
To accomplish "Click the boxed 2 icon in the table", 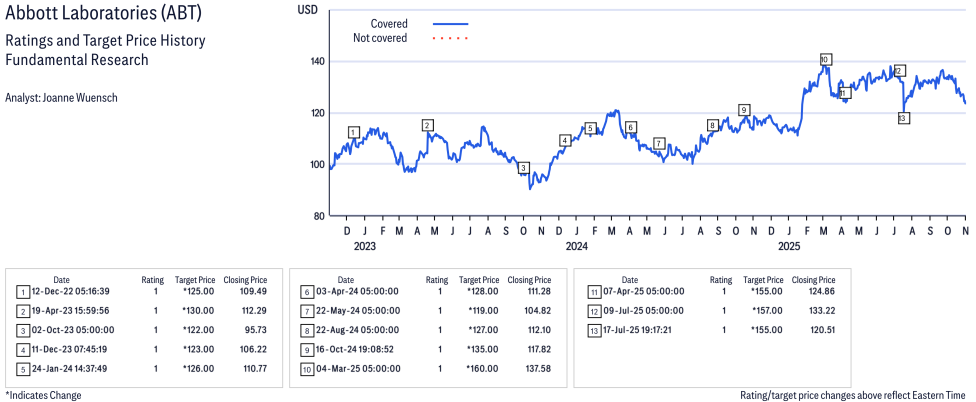I will point(23,311).
